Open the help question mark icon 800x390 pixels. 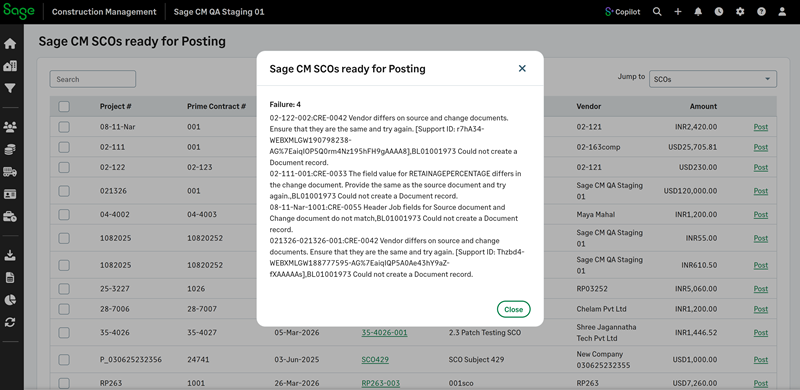pos(761,12)
